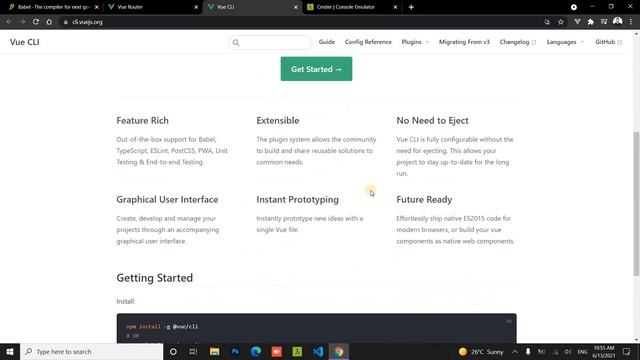640x360 pixels.
Task: Open the Chrome profile avatar
Action: pos(618,21)
